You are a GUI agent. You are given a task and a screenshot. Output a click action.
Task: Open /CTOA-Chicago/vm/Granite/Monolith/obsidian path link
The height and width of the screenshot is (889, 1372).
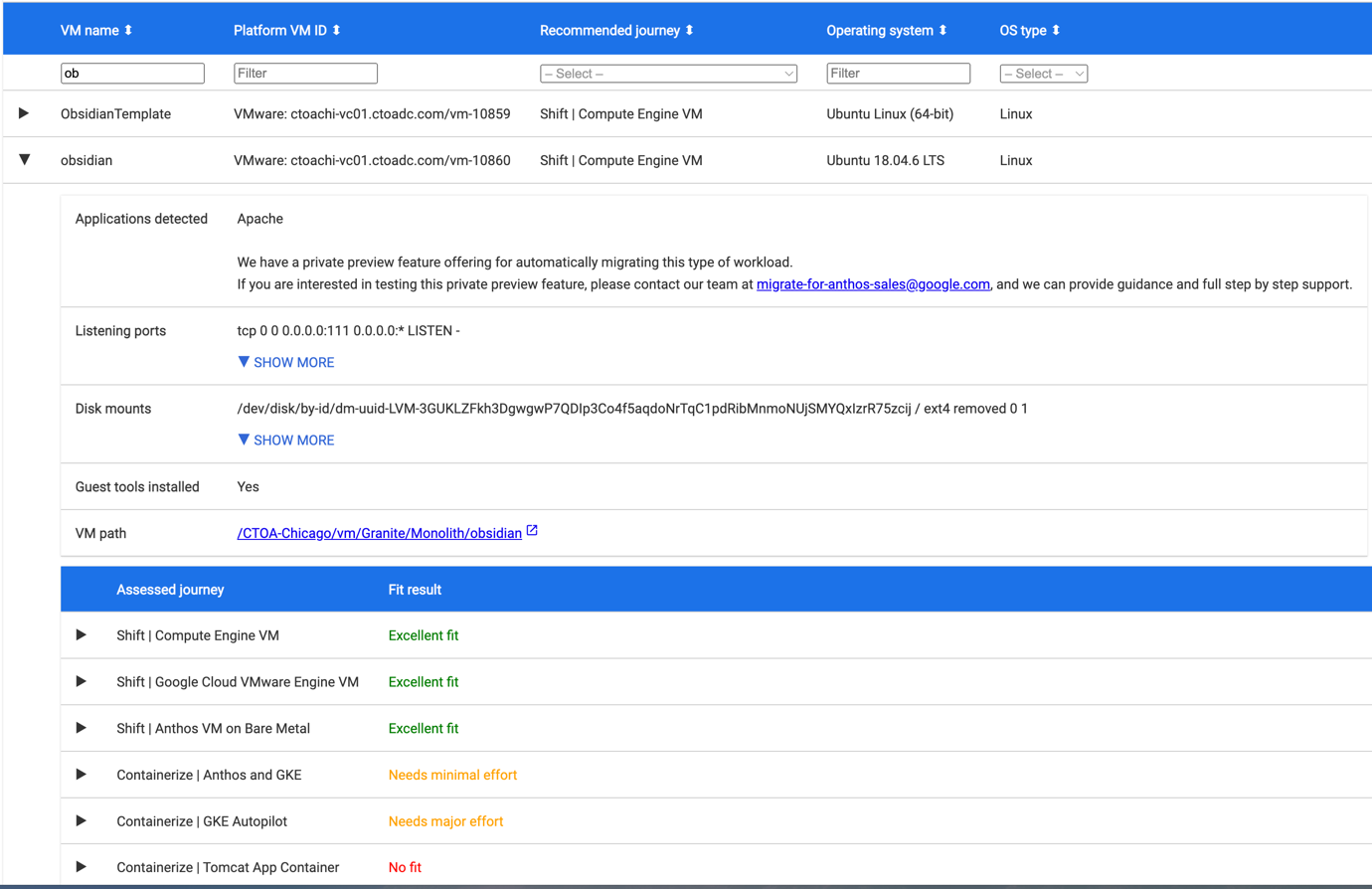pyautogui.click(x=379, y=533)
